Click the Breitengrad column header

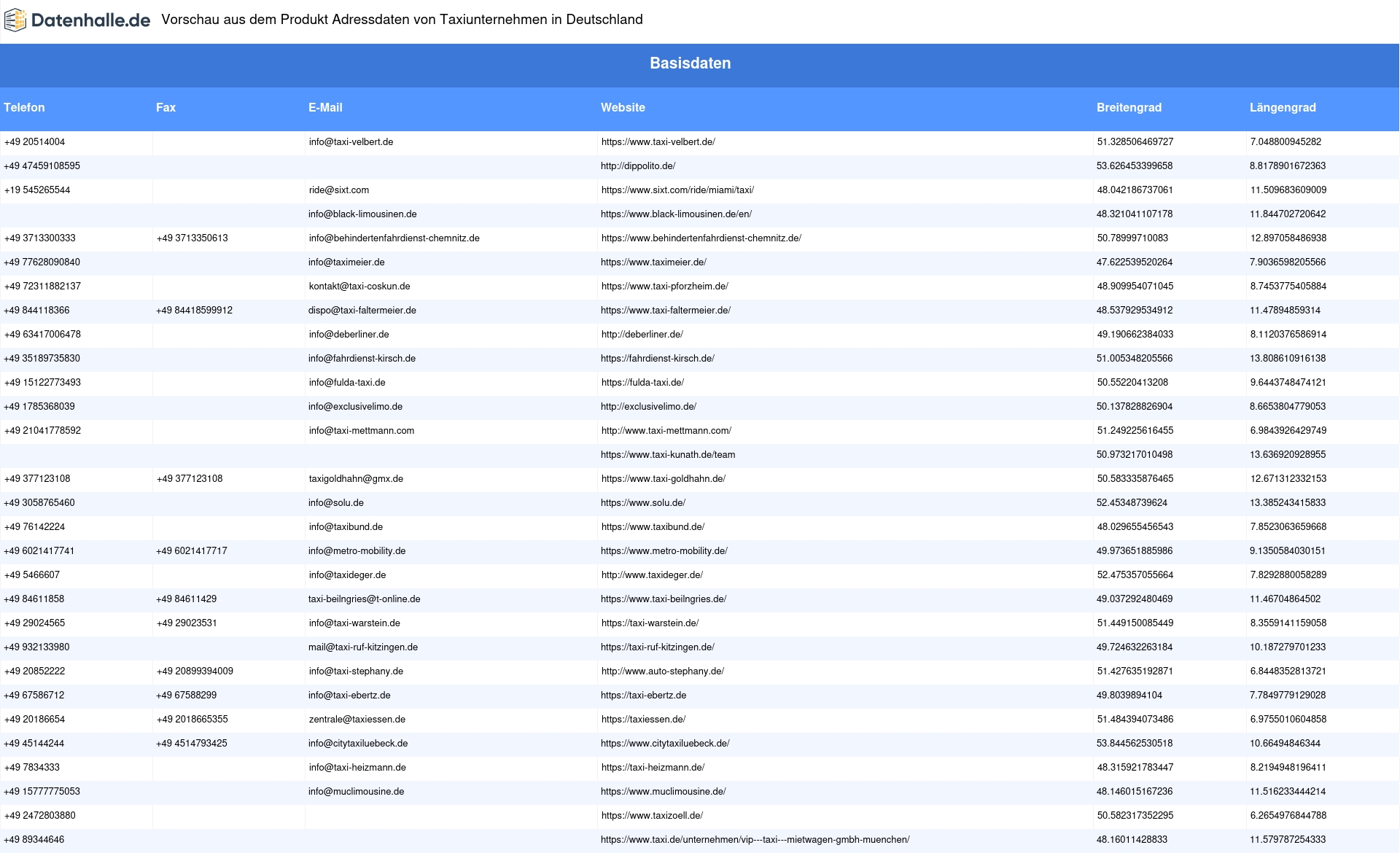[1129, 107]
